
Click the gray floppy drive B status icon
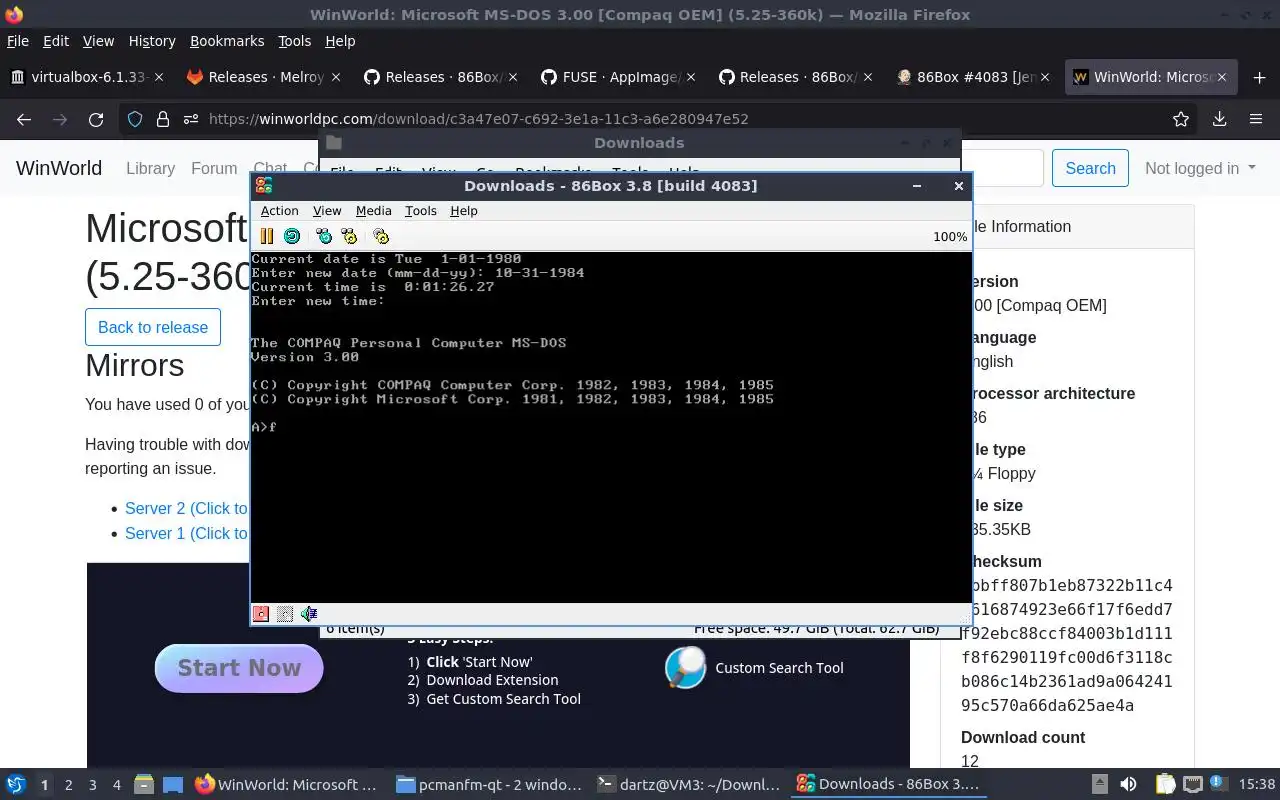tap(285, 614)
